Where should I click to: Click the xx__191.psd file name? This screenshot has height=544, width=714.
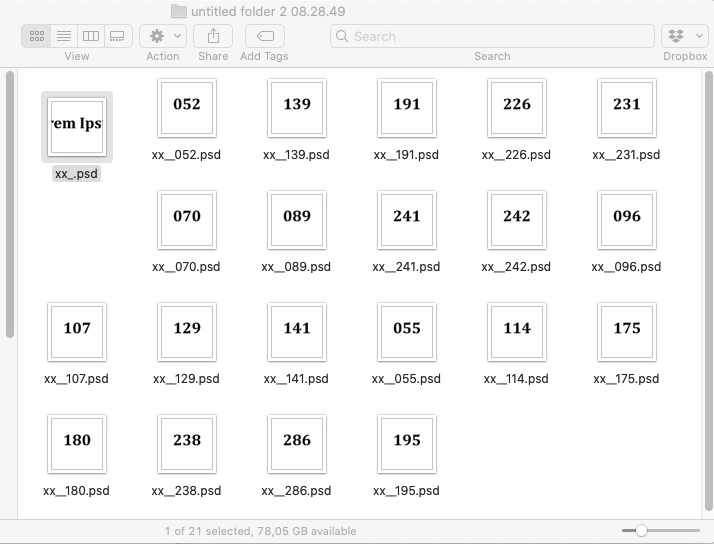coord(406,155)
